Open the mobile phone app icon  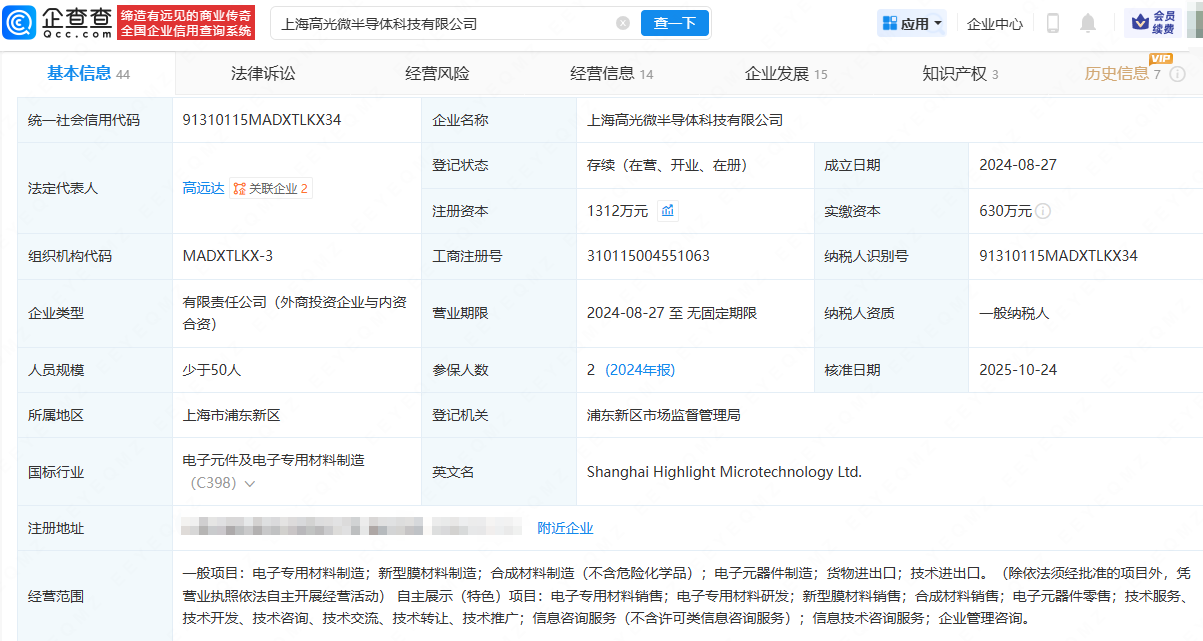[1053, 23]
